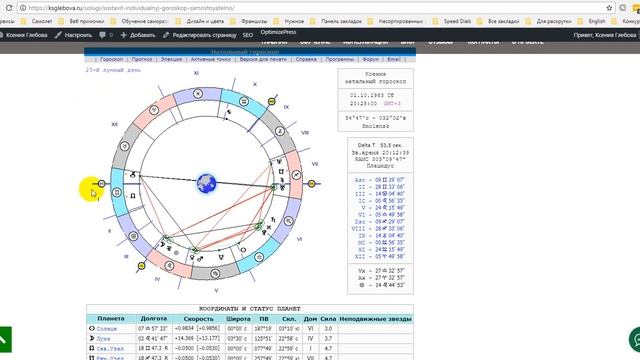The image size is (640, 360).
Task: Click the Asc house cusp value row
Action: click(x=379, y=180)
